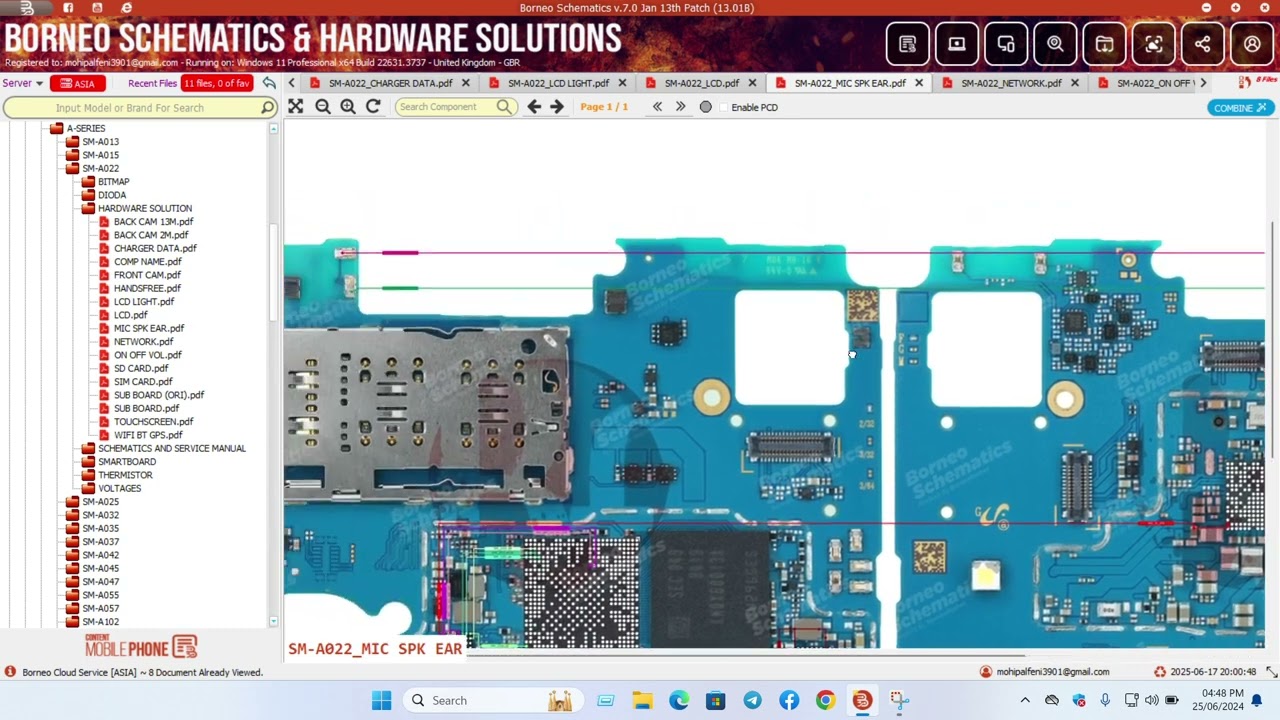Jump back with double left chevron
This screenshot has width=1280, height=720.
pyautogui.click(x=657, y=107)
